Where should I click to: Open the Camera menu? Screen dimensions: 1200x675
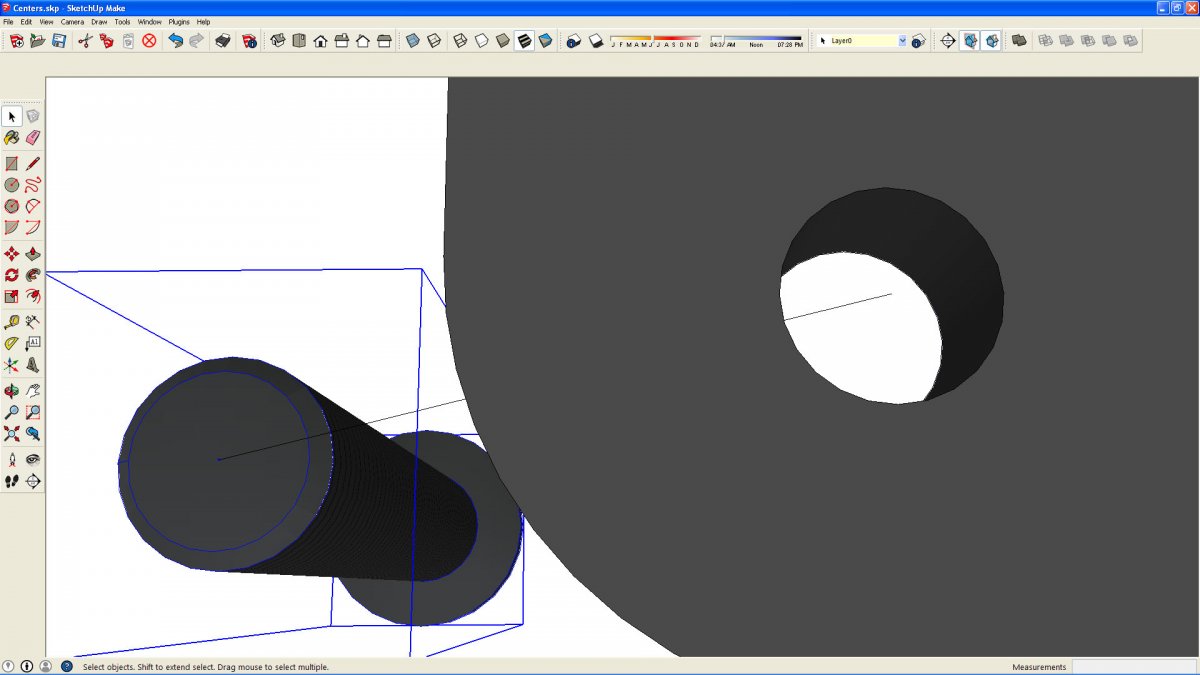tap(72, 21)
